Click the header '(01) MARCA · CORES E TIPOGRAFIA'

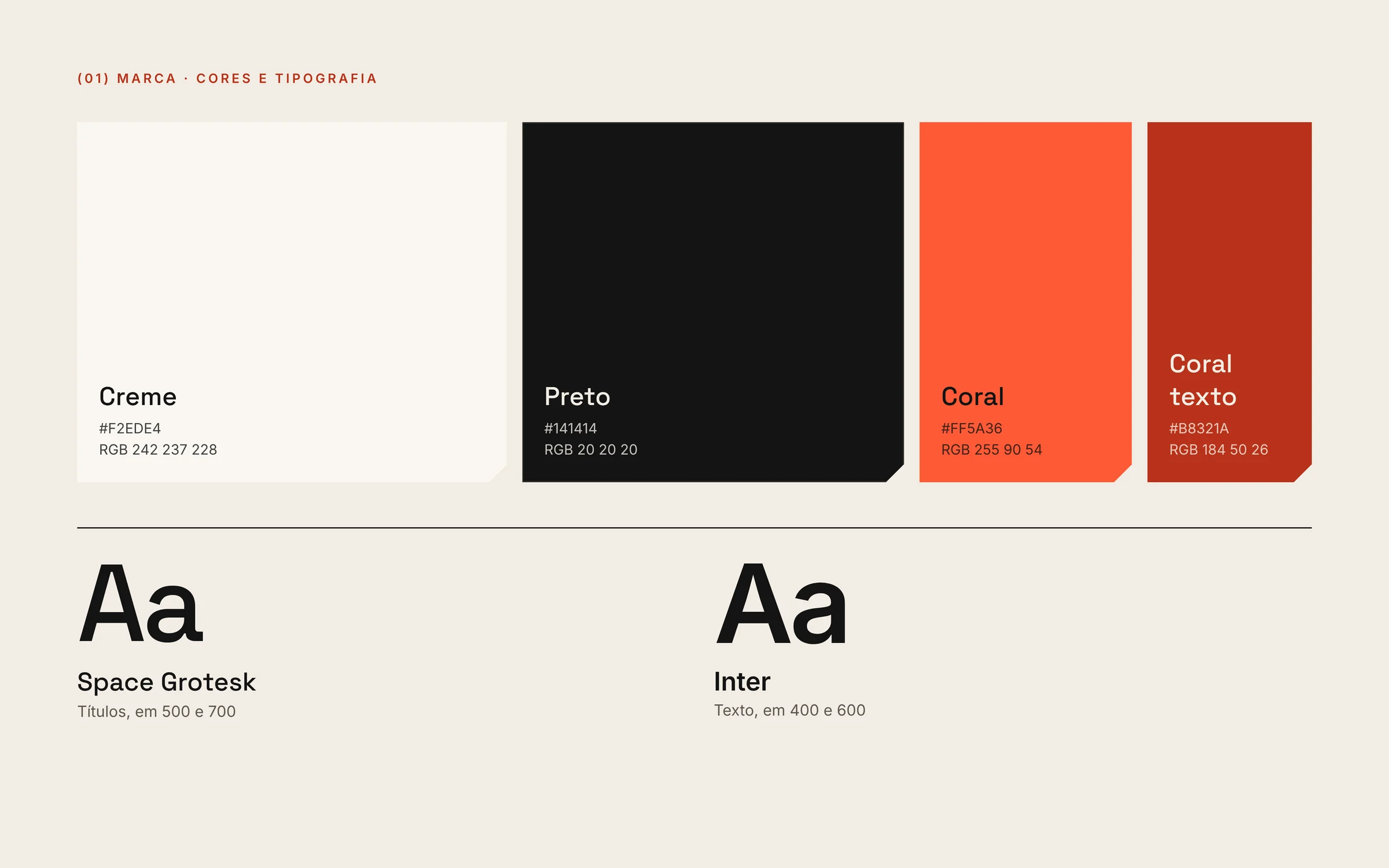tap(227, 79)
